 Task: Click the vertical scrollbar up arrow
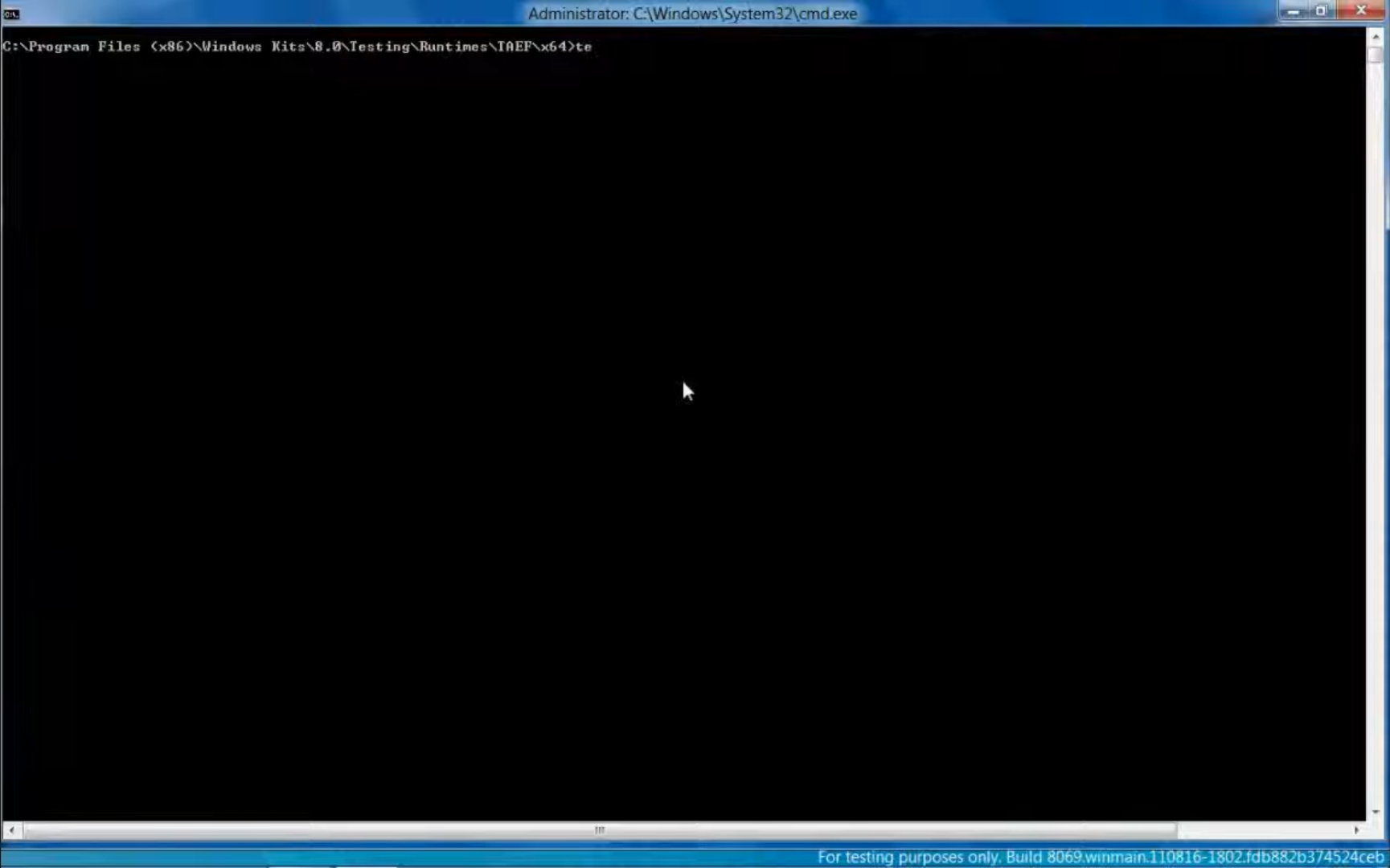pos(1376,37)
